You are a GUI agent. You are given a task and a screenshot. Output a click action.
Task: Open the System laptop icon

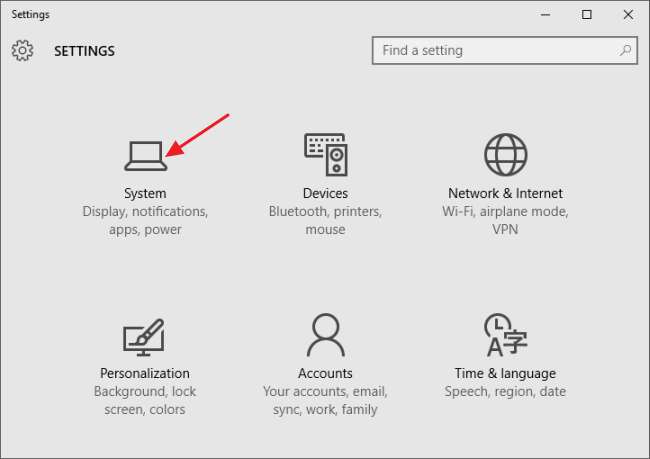point(146,156)
